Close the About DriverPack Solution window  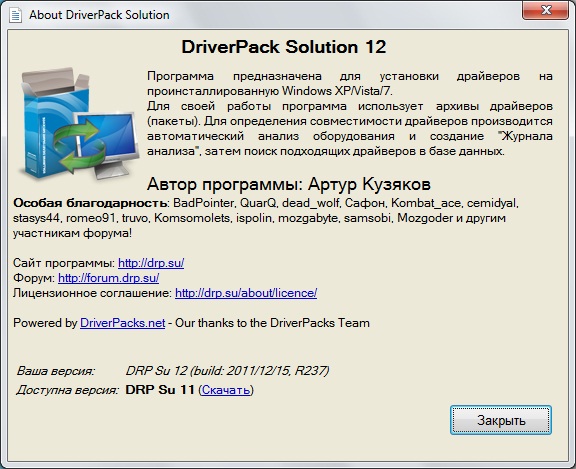coord(546,10)
